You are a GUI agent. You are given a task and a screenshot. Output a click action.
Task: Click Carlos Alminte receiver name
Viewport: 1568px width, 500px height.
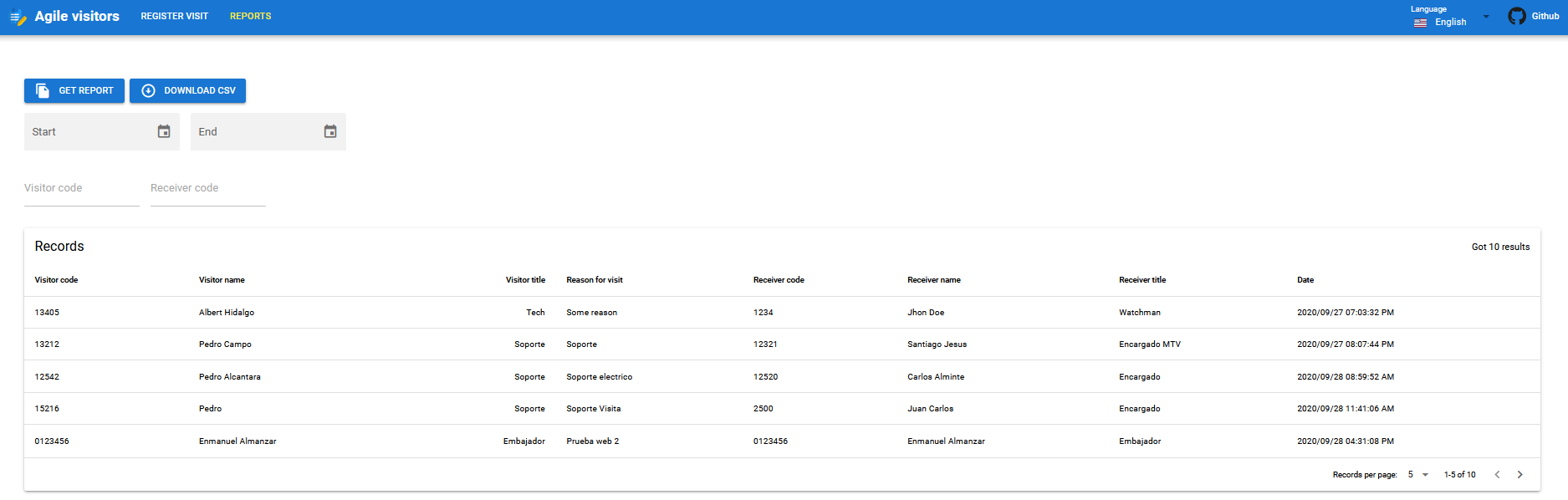936,377
